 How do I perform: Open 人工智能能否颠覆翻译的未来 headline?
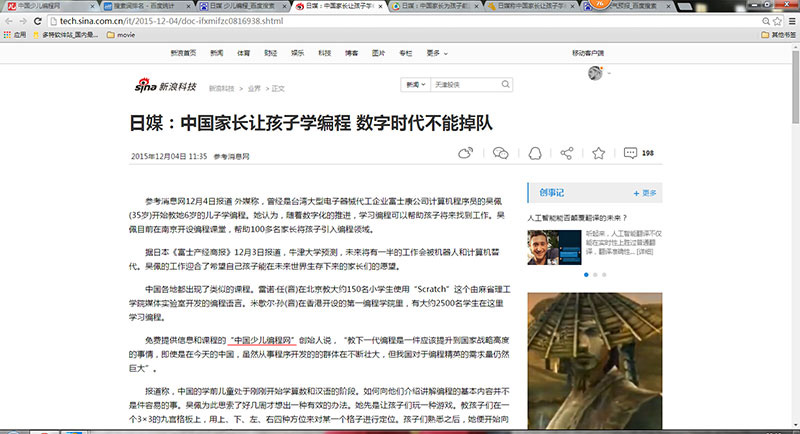click(577, 218)
